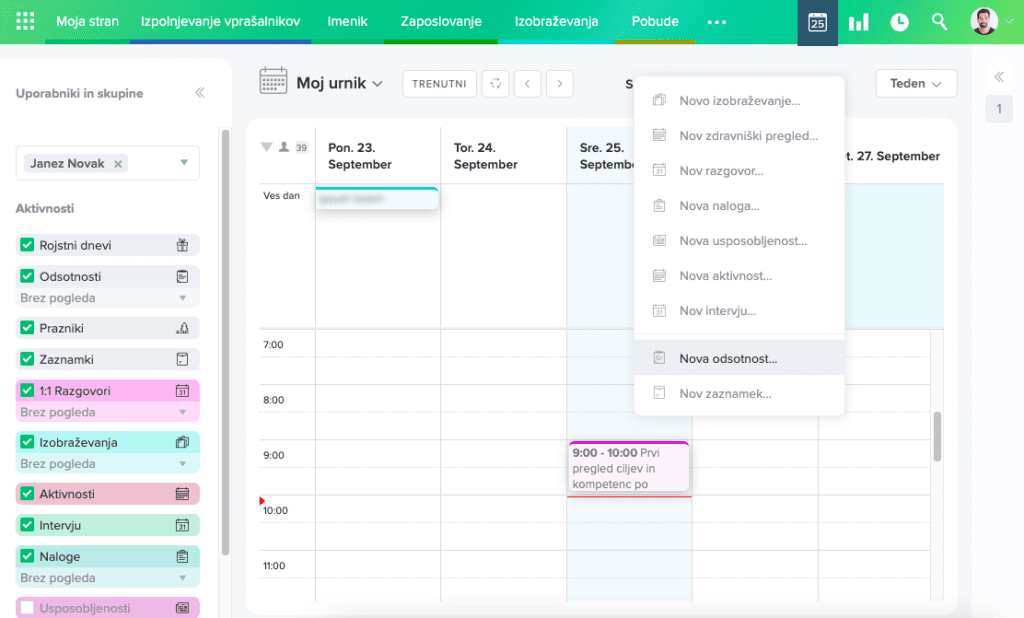Viewport: 1024px width, 618px height.
Task: Open the bar chart reports icon
Action: point(858,22)
